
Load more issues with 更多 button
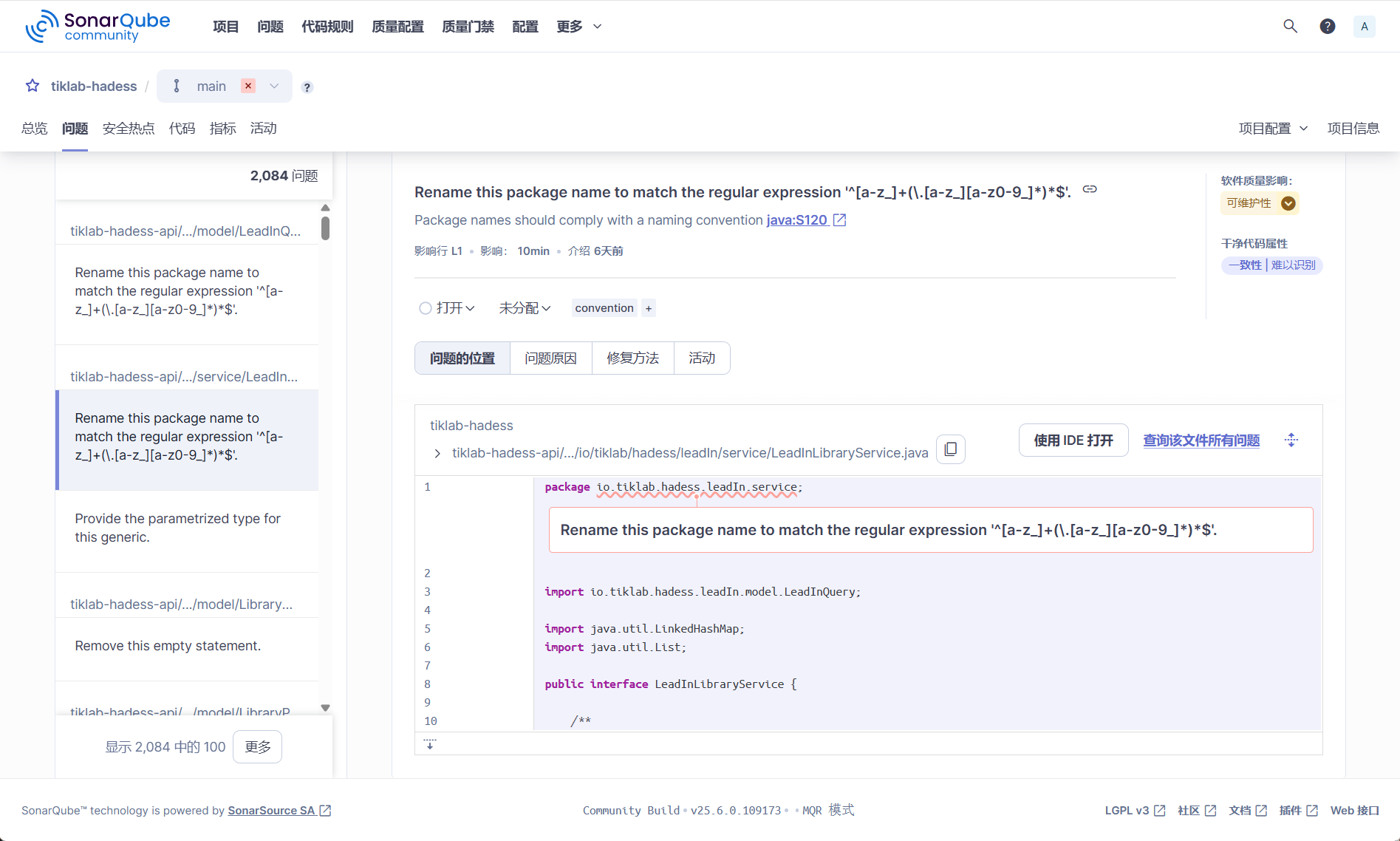click(258, 746)
